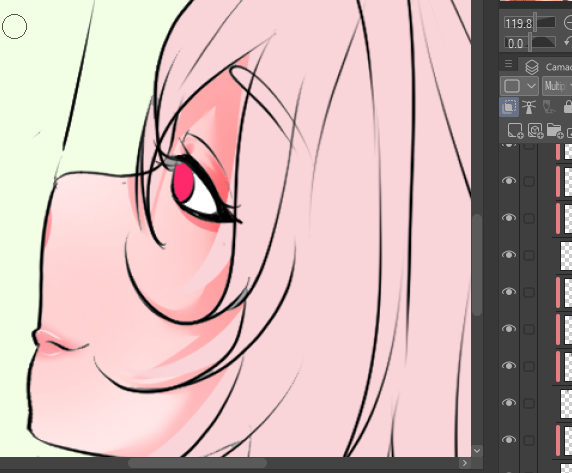Create a new vector layer
Image resolution: width=572 pixels, height=473 pixels.
(x=536, y=131)
